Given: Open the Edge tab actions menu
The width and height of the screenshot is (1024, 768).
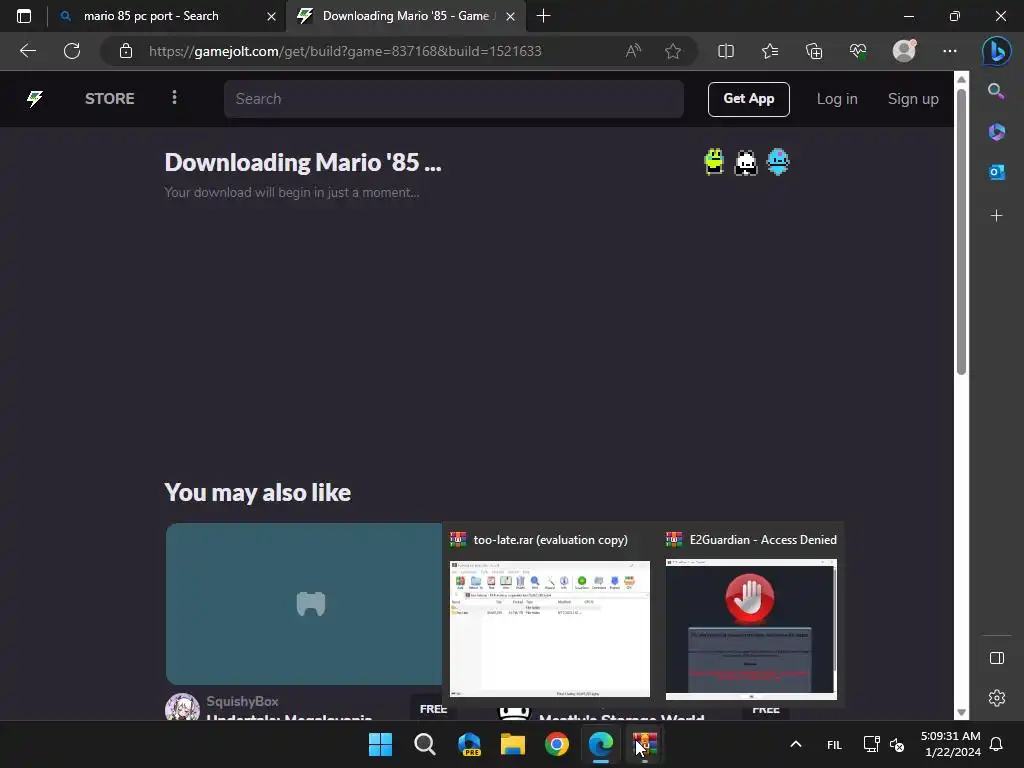Looking at the screenshot, I should tap(24, 16).
